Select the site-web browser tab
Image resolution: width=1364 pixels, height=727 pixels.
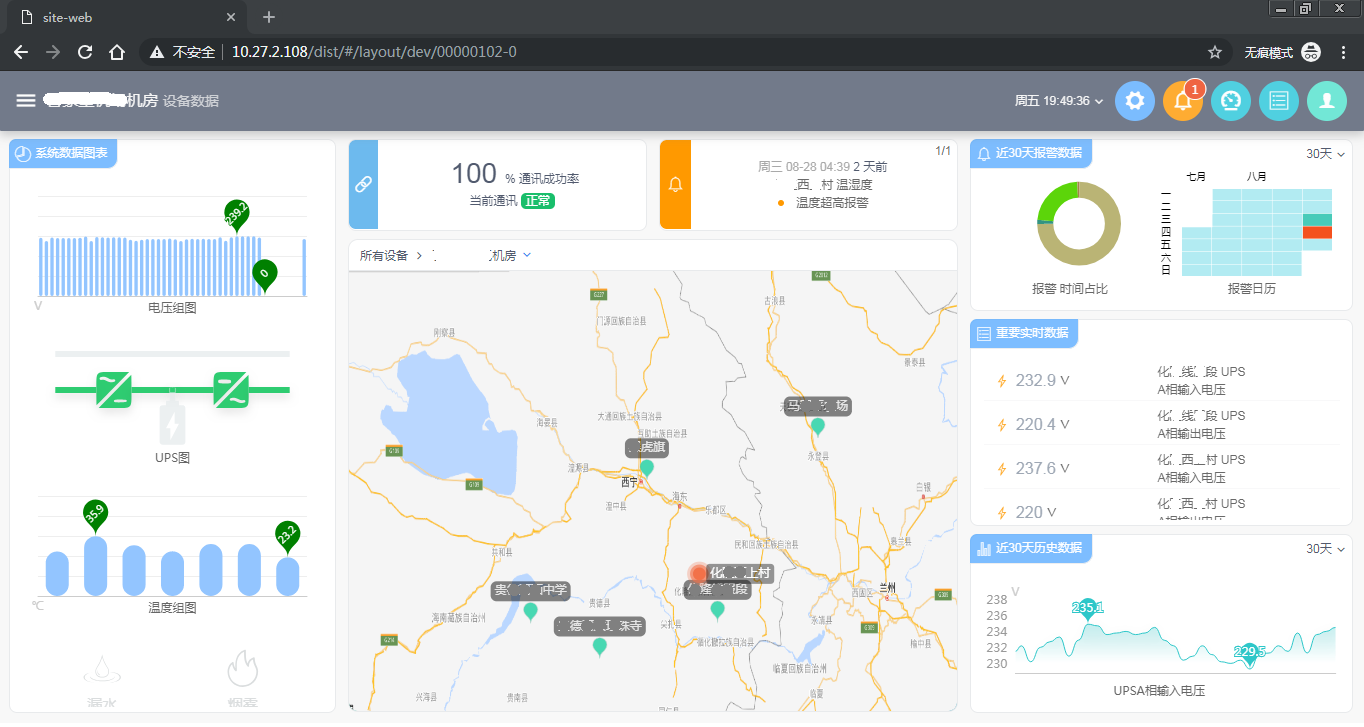[120, 17]
